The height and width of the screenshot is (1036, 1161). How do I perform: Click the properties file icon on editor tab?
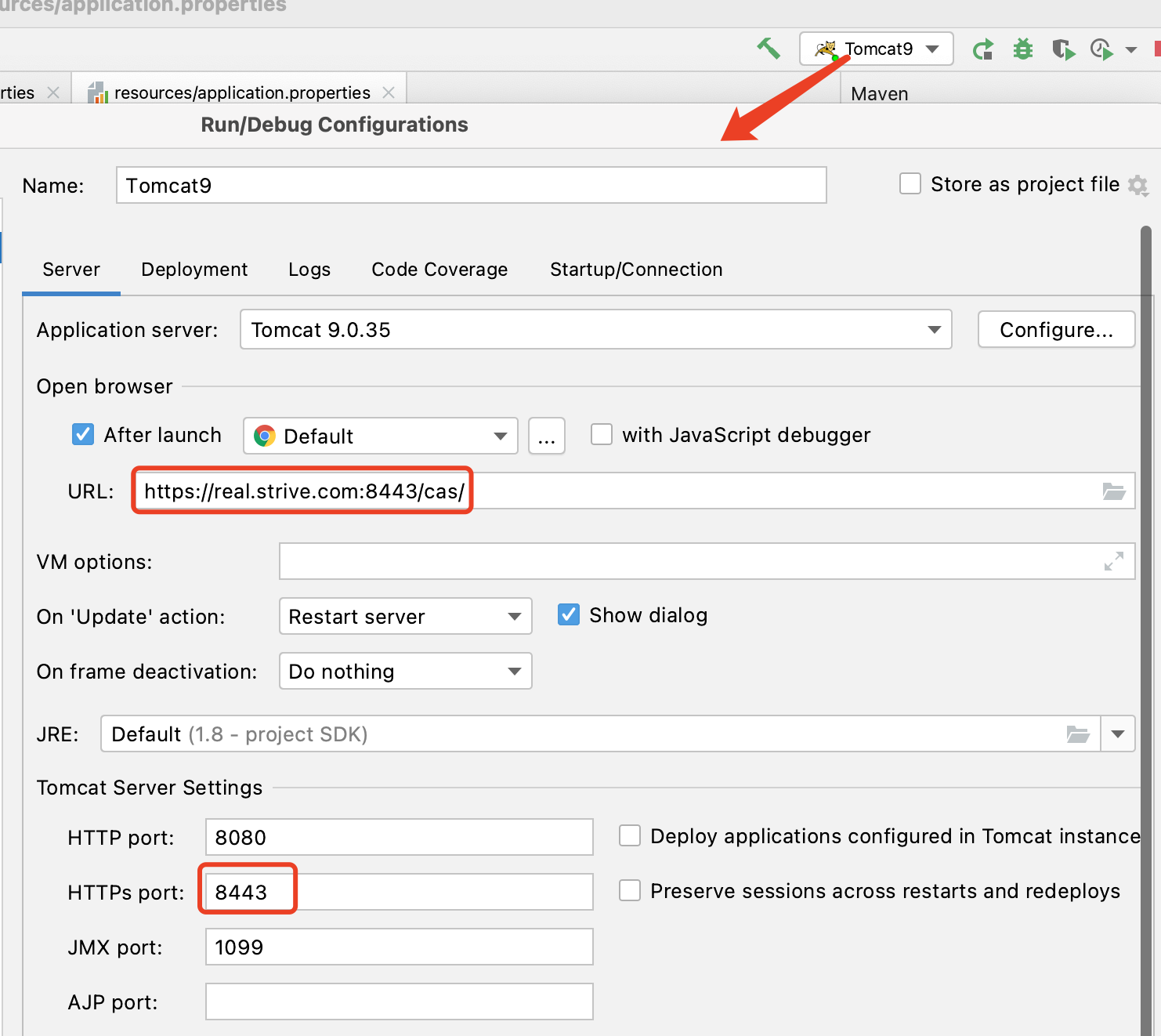point(97,93)
